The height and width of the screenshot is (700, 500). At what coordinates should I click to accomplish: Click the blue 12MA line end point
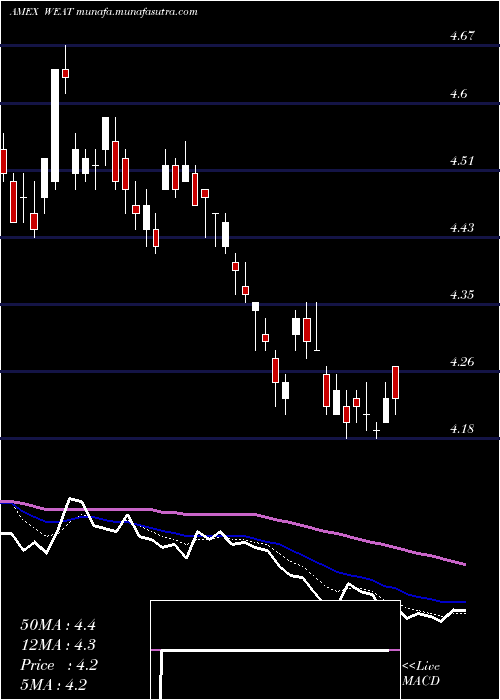(465, 602)
